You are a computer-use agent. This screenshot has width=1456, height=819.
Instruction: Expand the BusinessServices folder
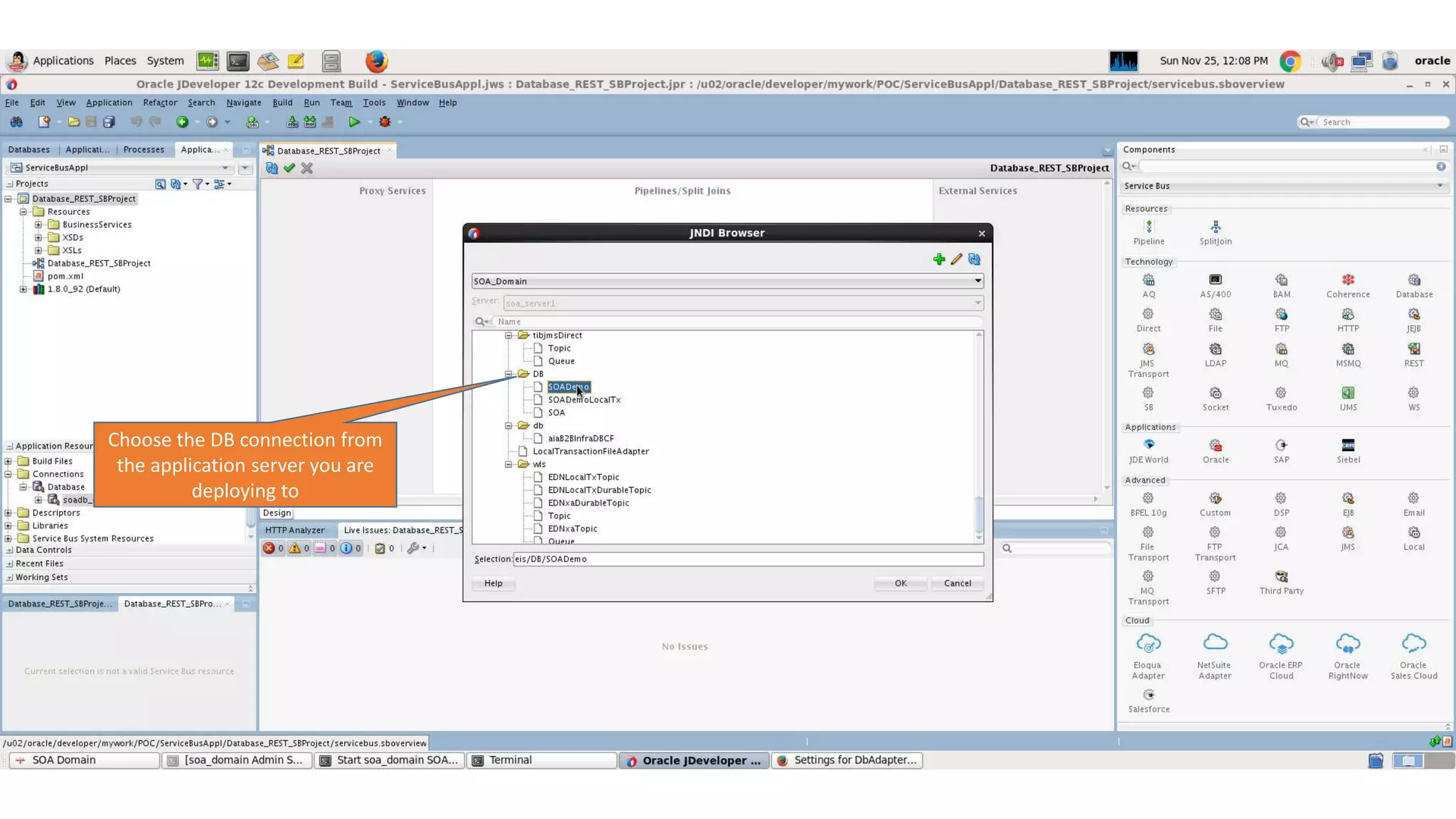coord(38,225)
